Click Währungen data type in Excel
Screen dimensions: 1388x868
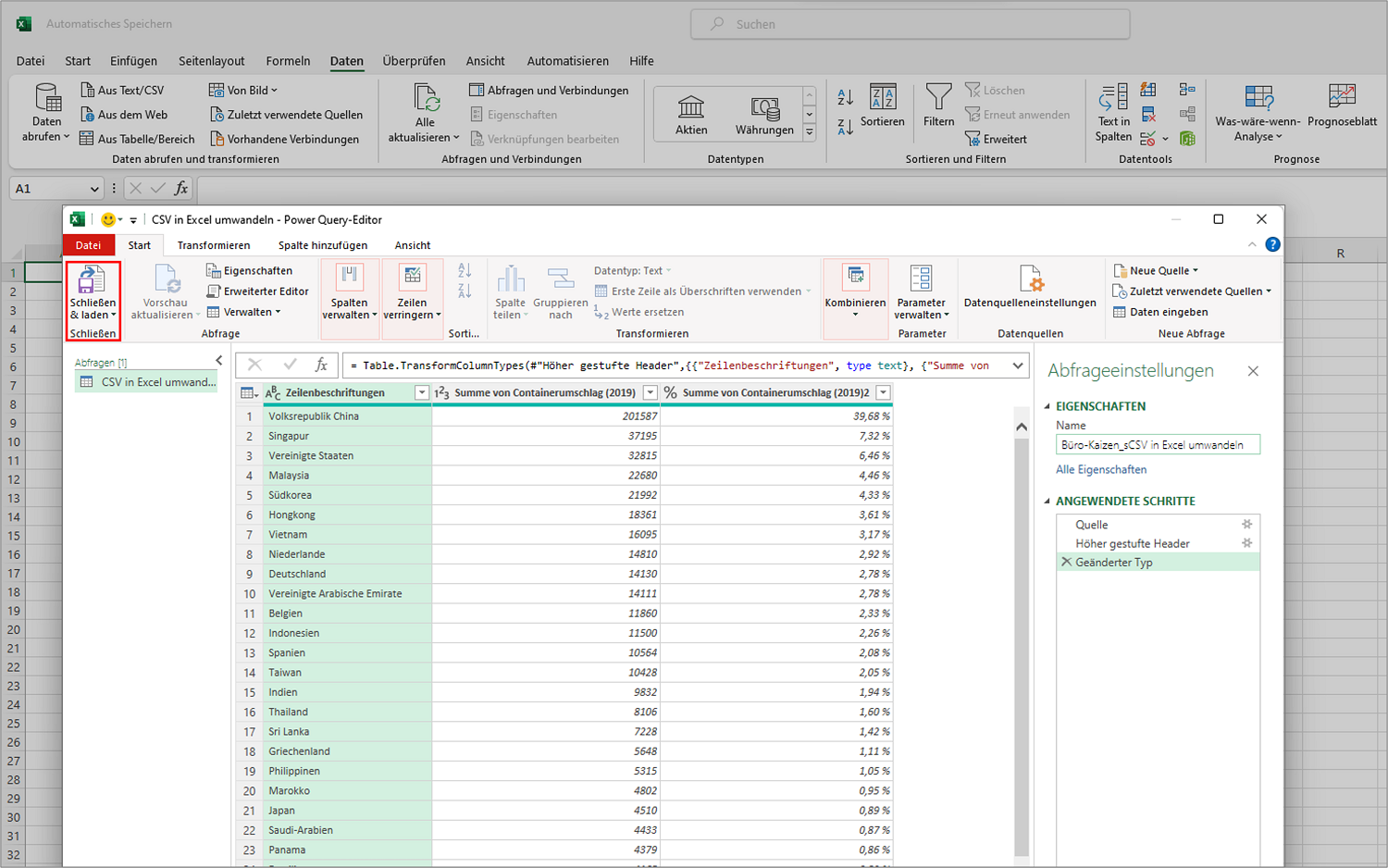coord(764,115)
